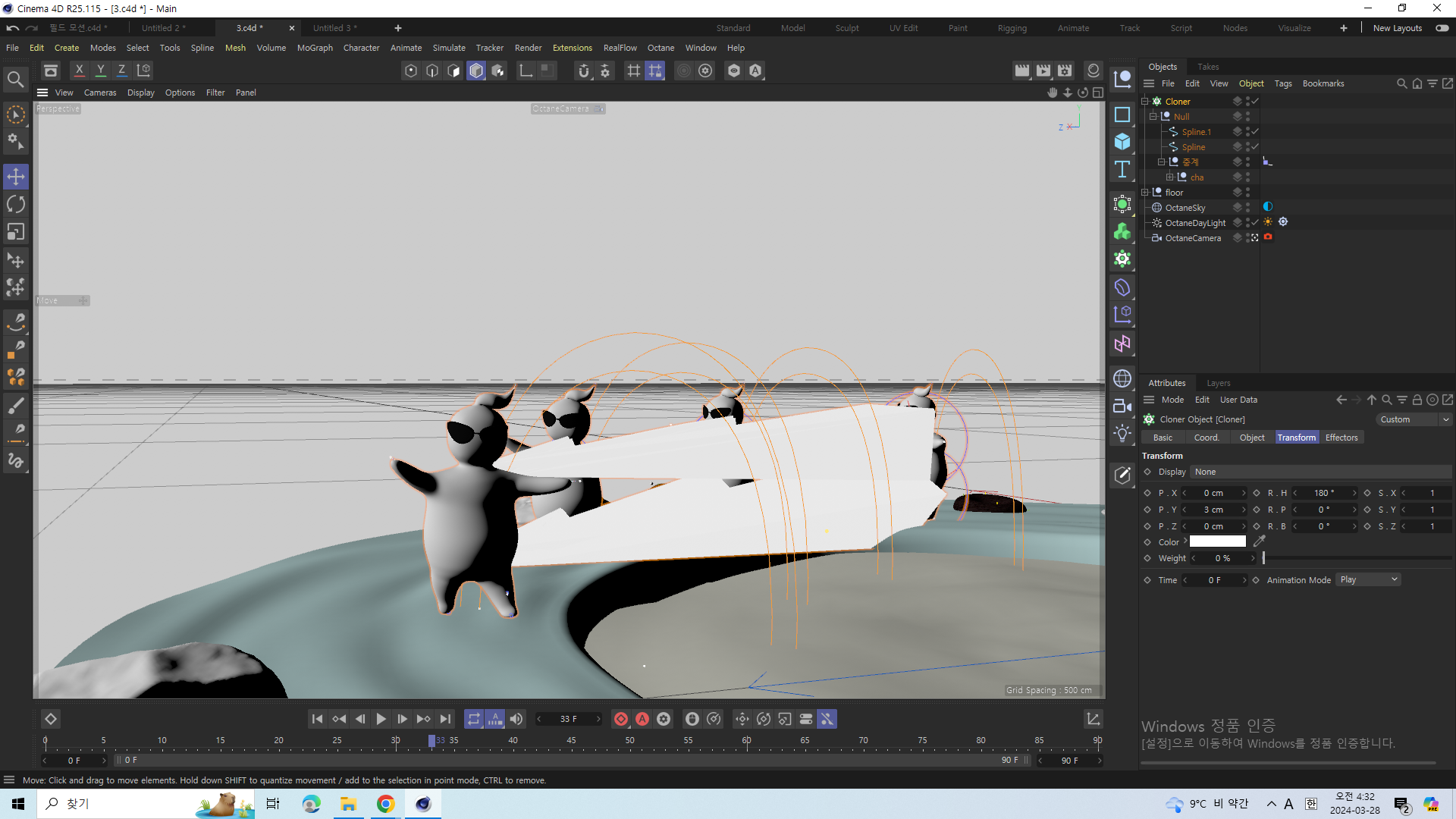Select the Rotate tool in left toolbar
The image size is (1456, 819).
[x=16, y=204]
